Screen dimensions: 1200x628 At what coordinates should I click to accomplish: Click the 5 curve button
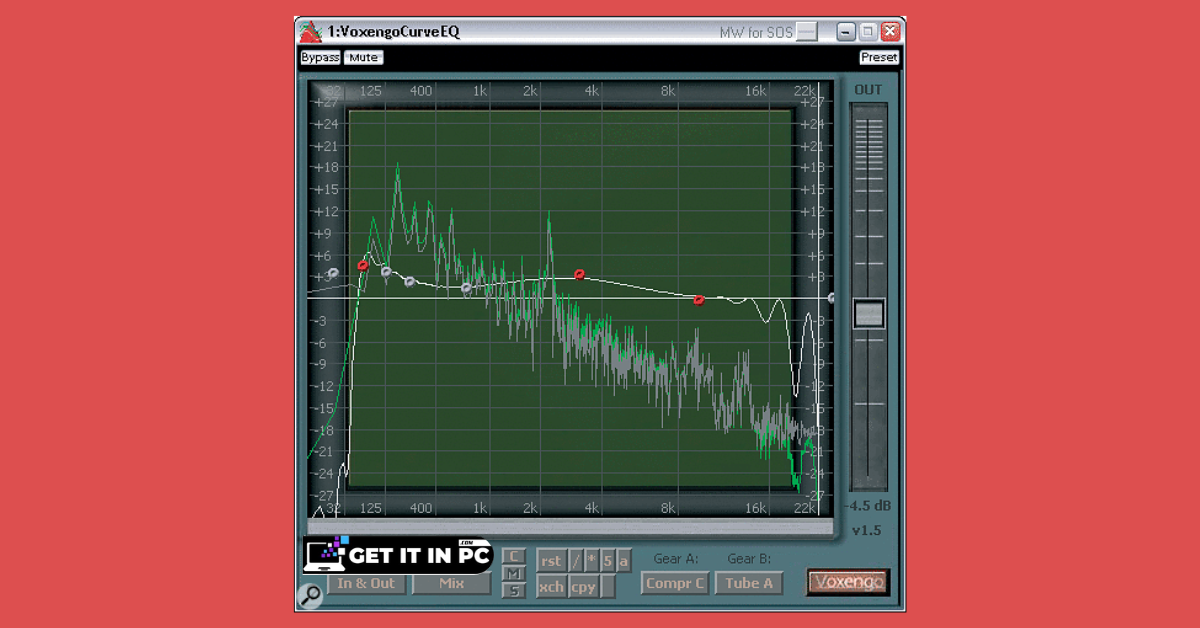pyautogui.click(x=608, y=561)
